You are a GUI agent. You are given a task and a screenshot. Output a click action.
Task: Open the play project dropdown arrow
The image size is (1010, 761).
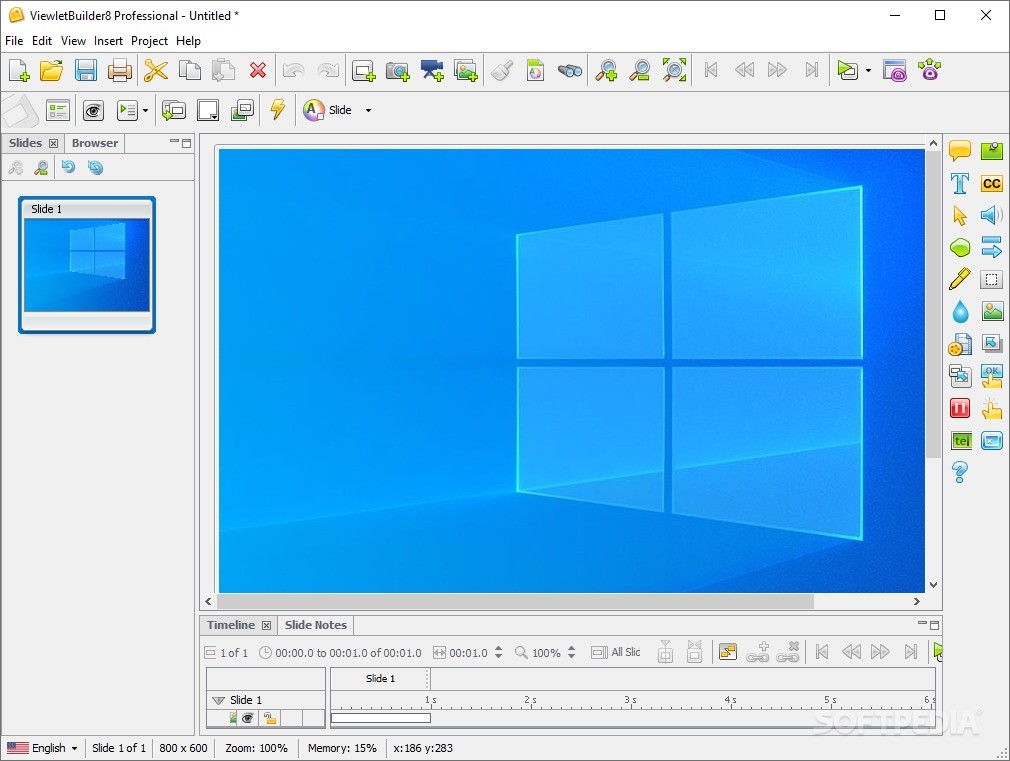coord(868,70)
